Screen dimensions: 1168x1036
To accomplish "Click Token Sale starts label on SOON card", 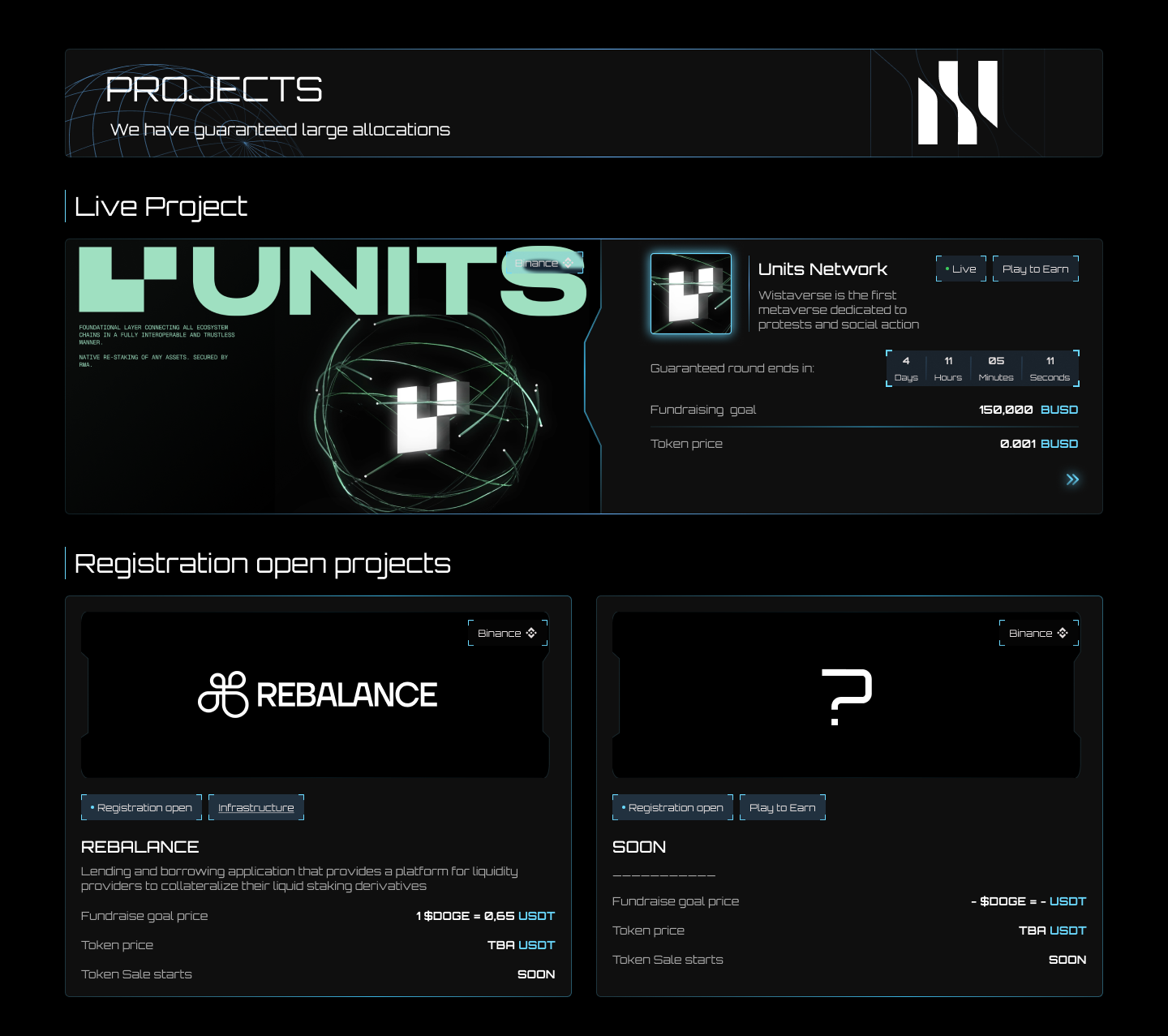I will click(x=668, y=960).
